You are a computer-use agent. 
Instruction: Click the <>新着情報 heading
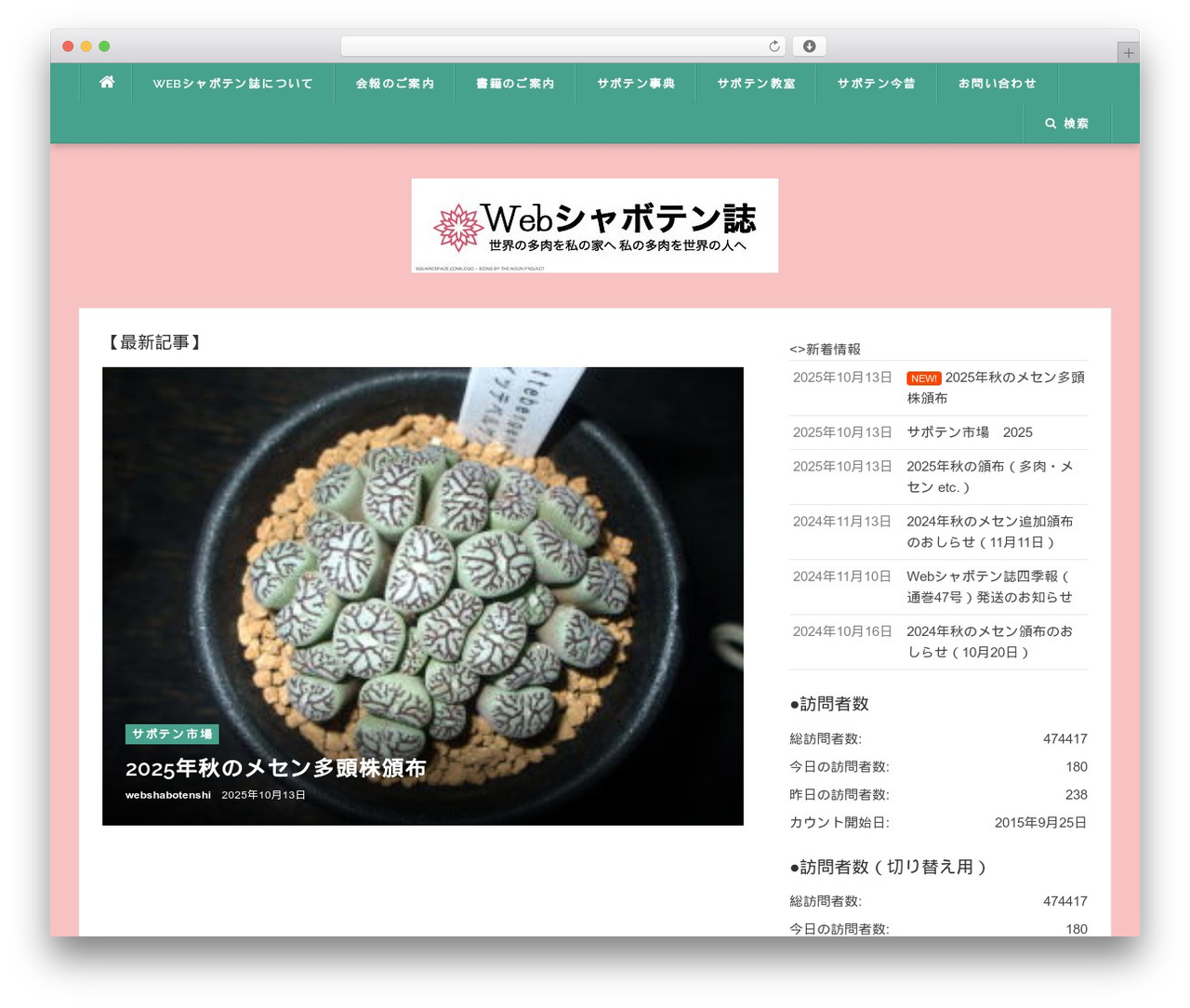pyautogui.click(x=825, y=350)
